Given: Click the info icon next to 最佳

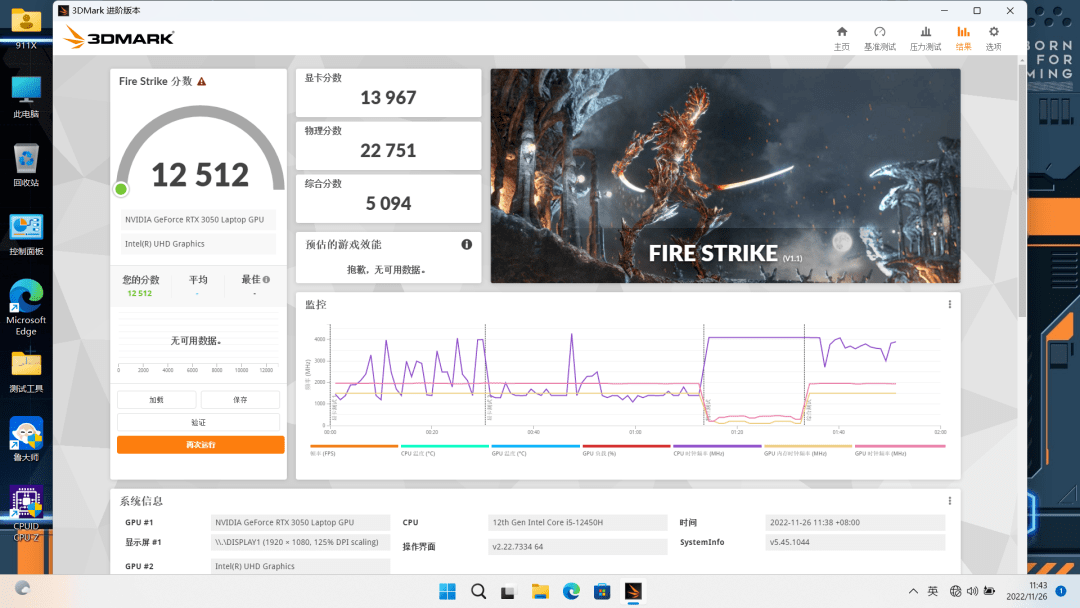Looking at the screenshot, I should click(266, 280).
